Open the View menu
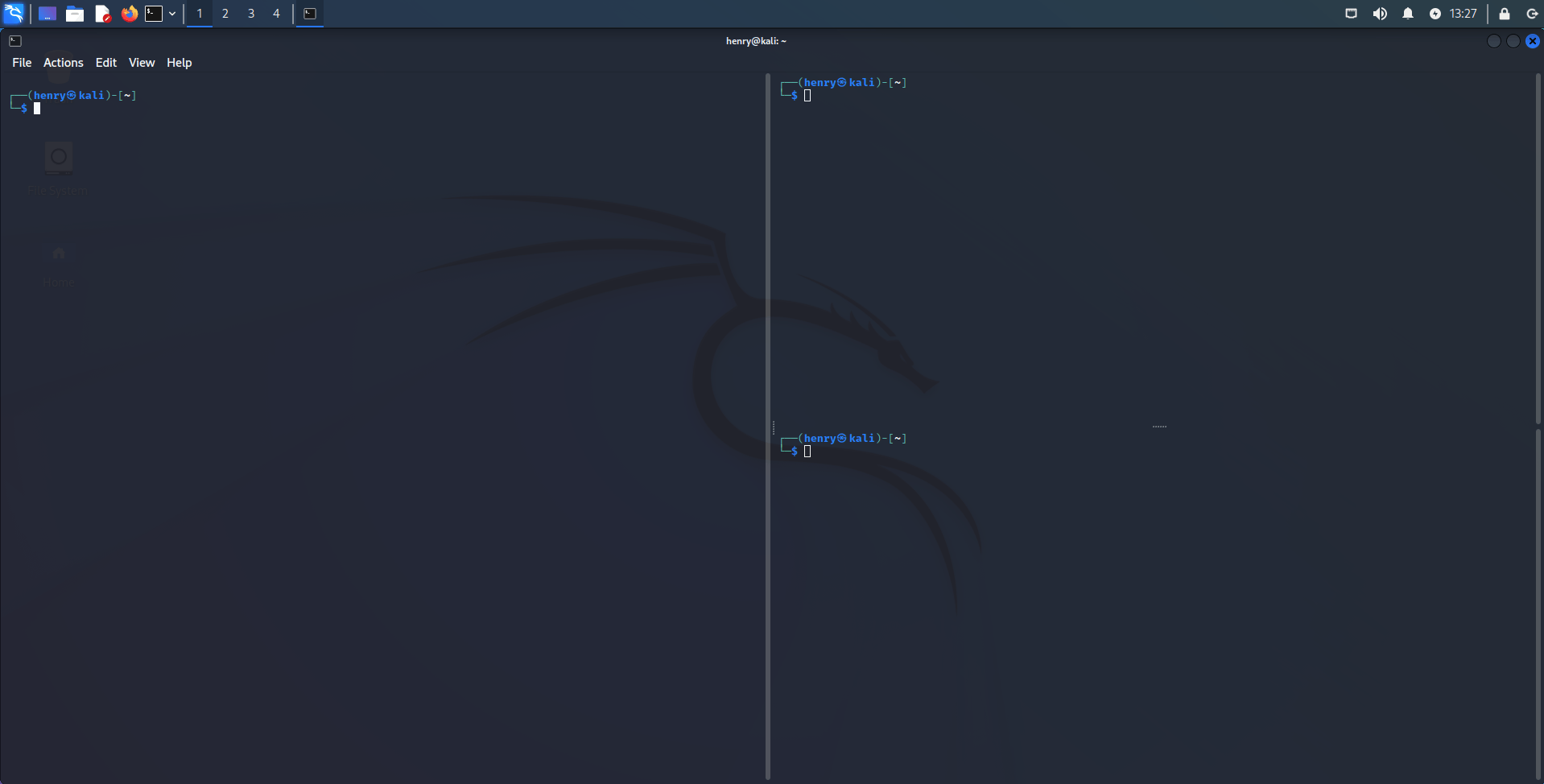Viewport: 1544px width, 784px height. tap(142, 63)
